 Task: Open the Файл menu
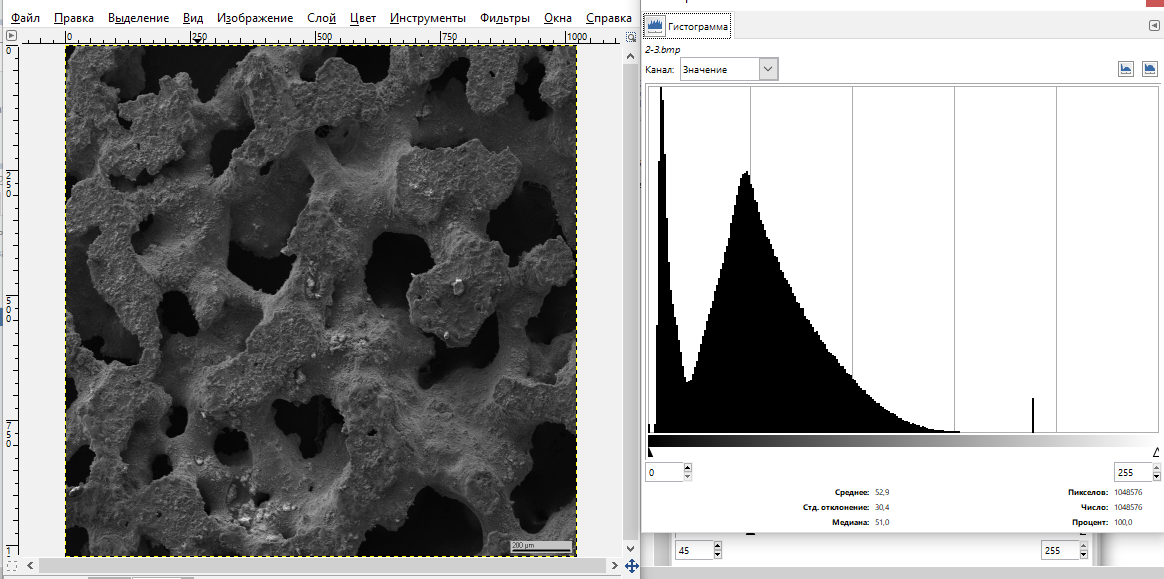25,18
